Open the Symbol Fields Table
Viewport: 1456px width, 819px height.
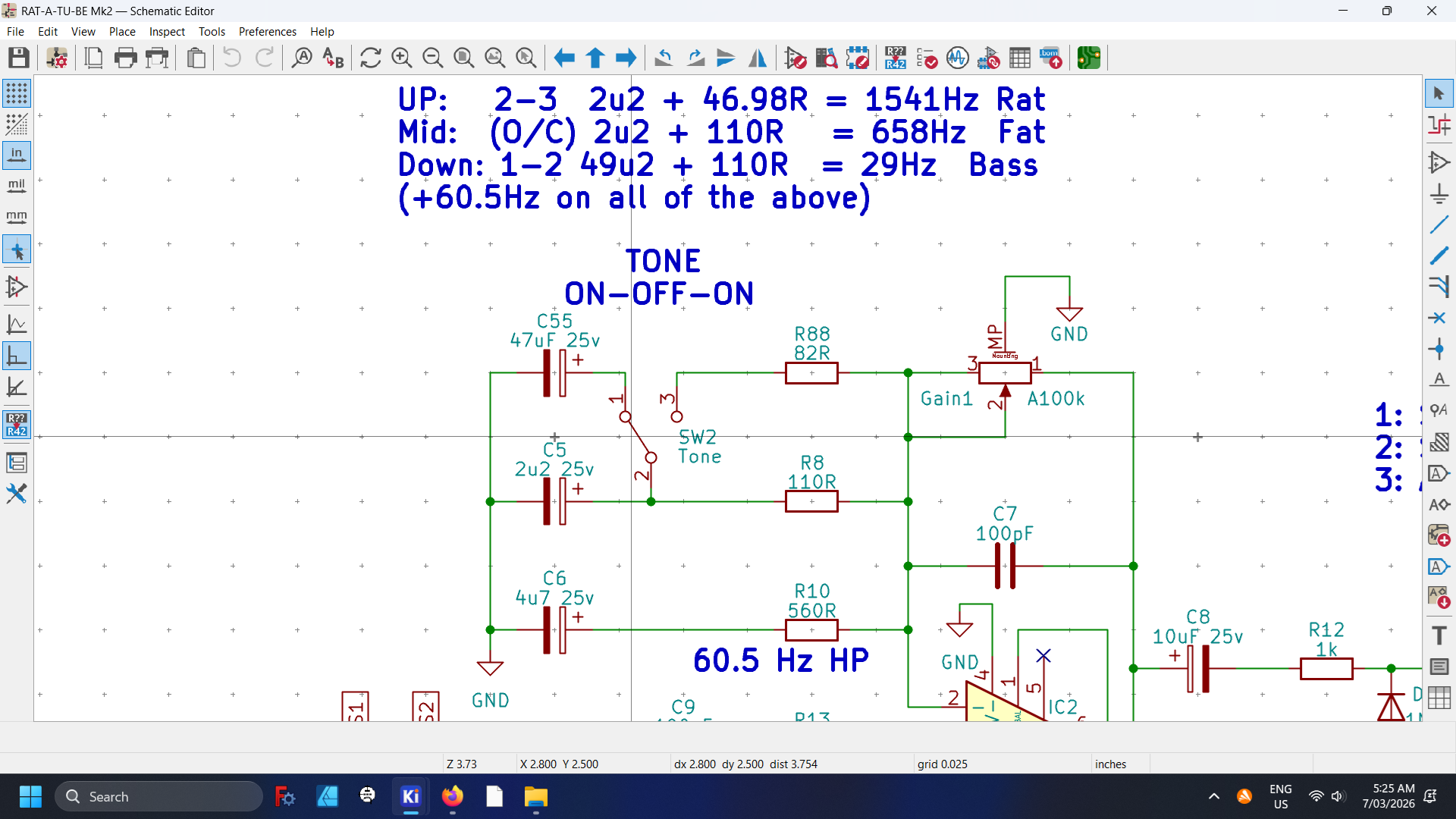[x=1020, y=58]
